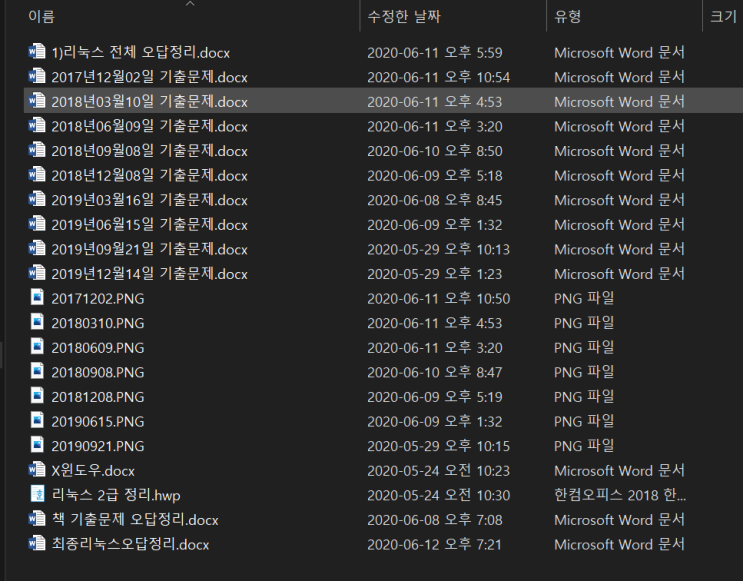Select file name 최종리눅스오답정리.docx
Viewport: 743px width, 581px height.
[130, 545]
